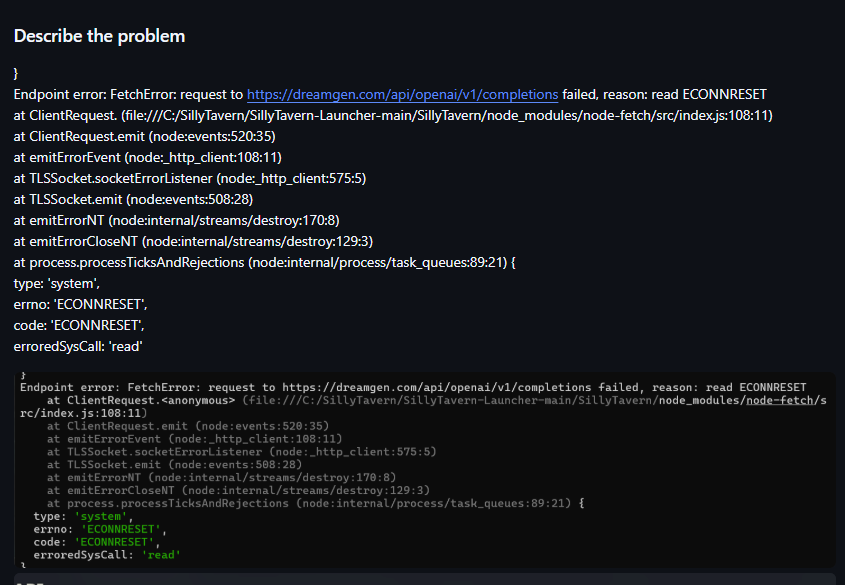The image size is (845, 585).
Task: Click the "at TLSSocket.emit (node:events:508:28)" paragraph line
Action: (x=133, y=199)
